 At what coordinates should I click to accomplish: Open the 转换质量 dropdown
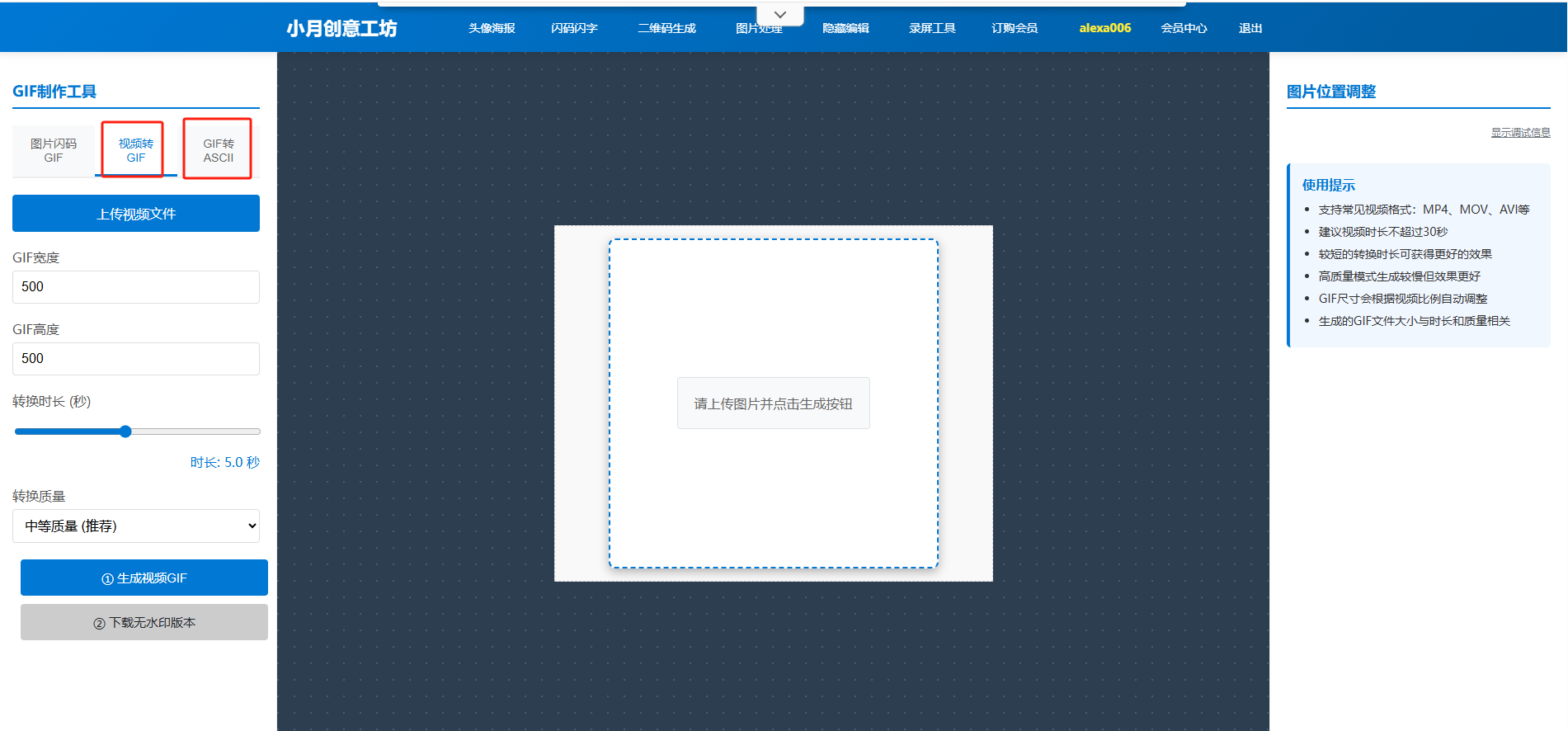pyautogui.click(x=136, y=526)
